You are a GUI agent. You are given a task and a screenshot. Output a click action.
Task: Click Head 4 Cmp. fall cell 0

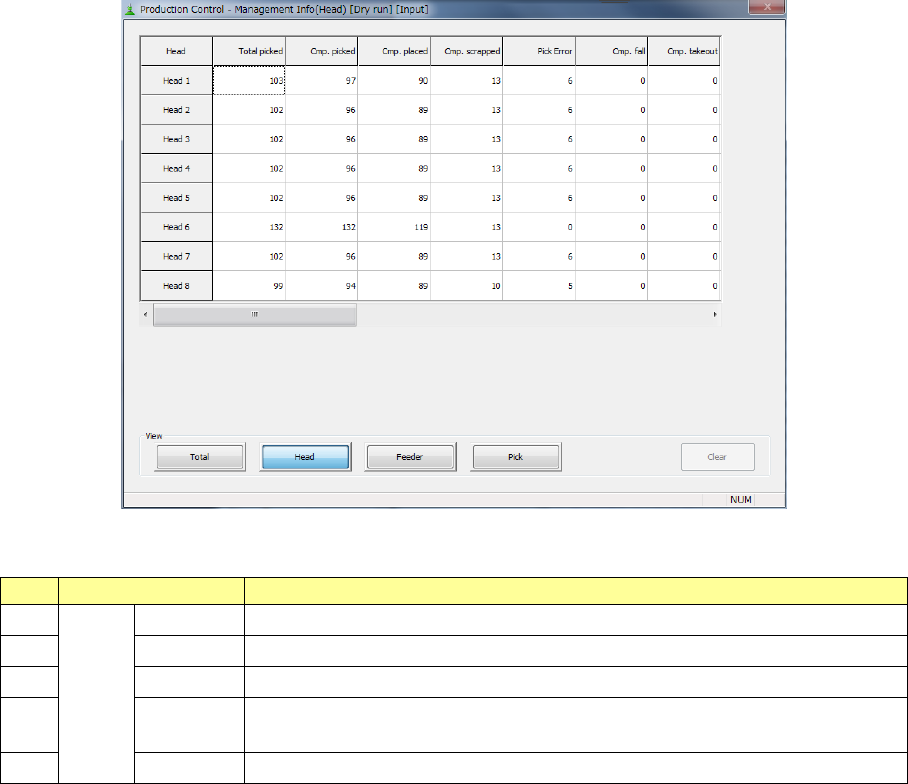pyautogui.click(x=612, y=168)
